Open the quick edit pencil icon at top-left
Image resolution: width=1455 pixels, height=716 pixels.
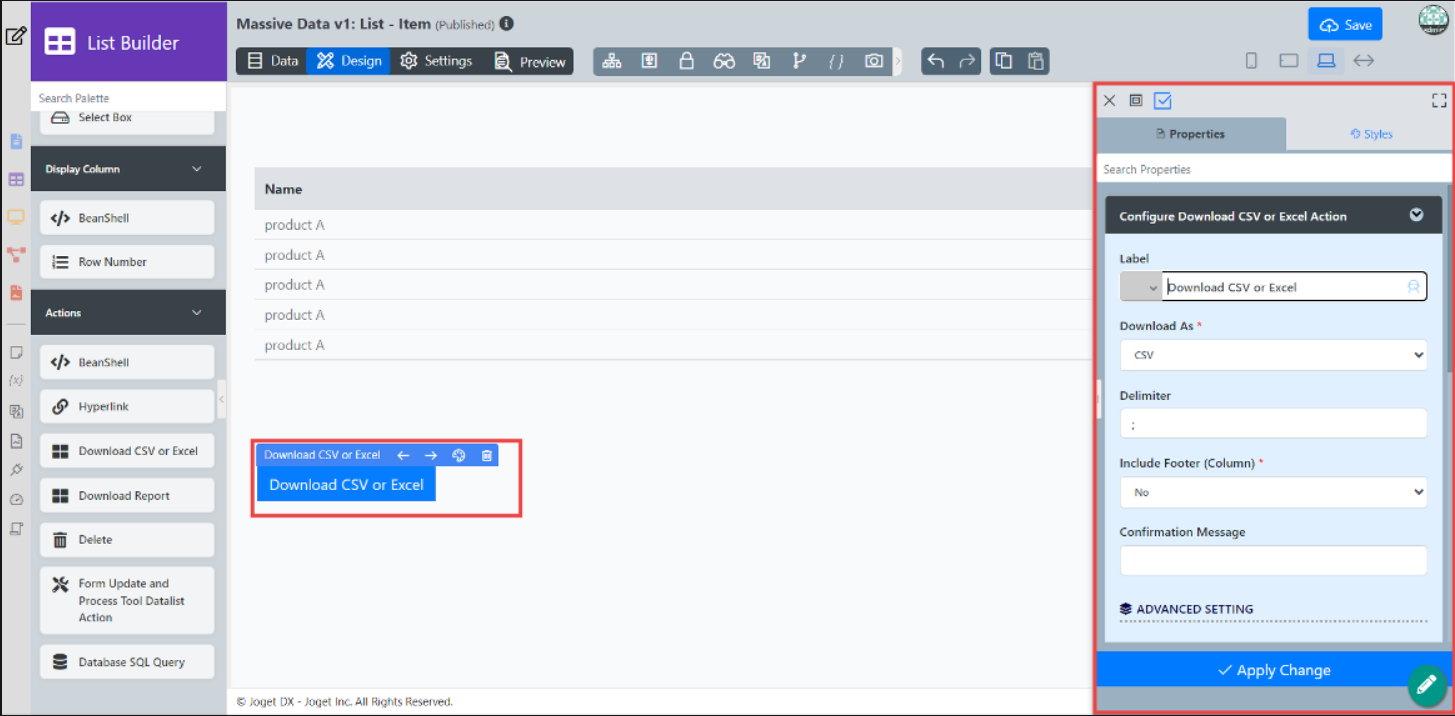pyautogui.click(x=15, y=37)
